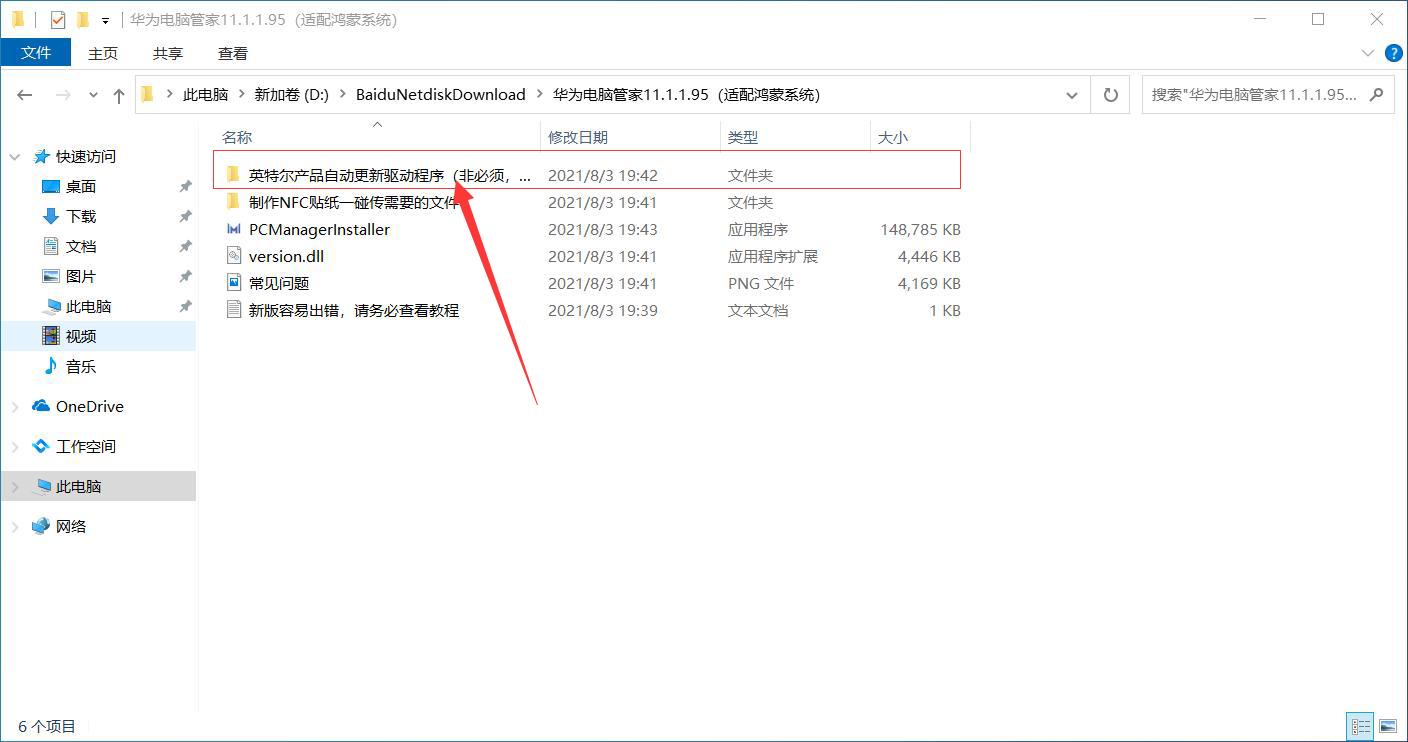Navigate to BaiduNetdiskDownload via breadcrumb
The image size is (1408, 742).
click(441, 94)
